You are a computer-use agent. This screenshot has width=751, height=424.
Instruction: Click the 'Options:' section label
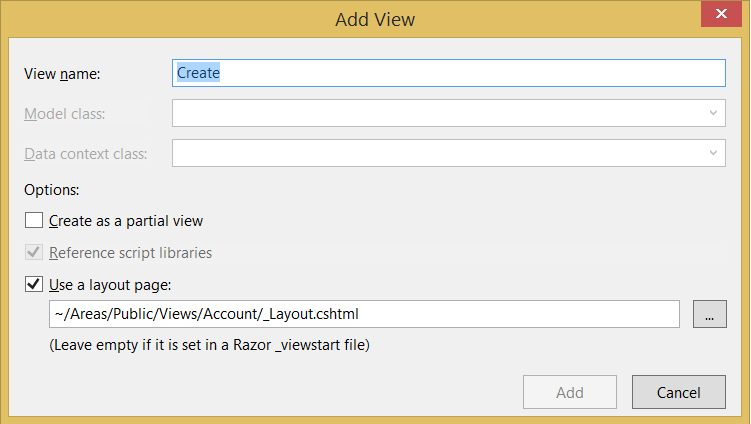pos(52,189)
